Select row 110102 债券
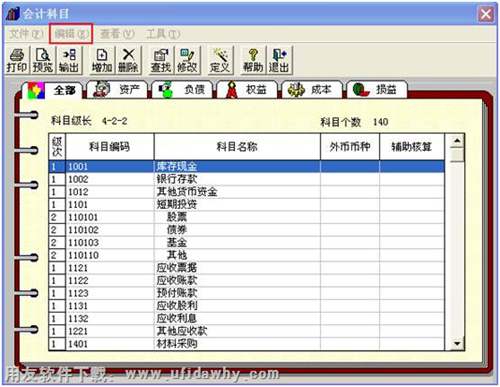 [x=247, y=230]
